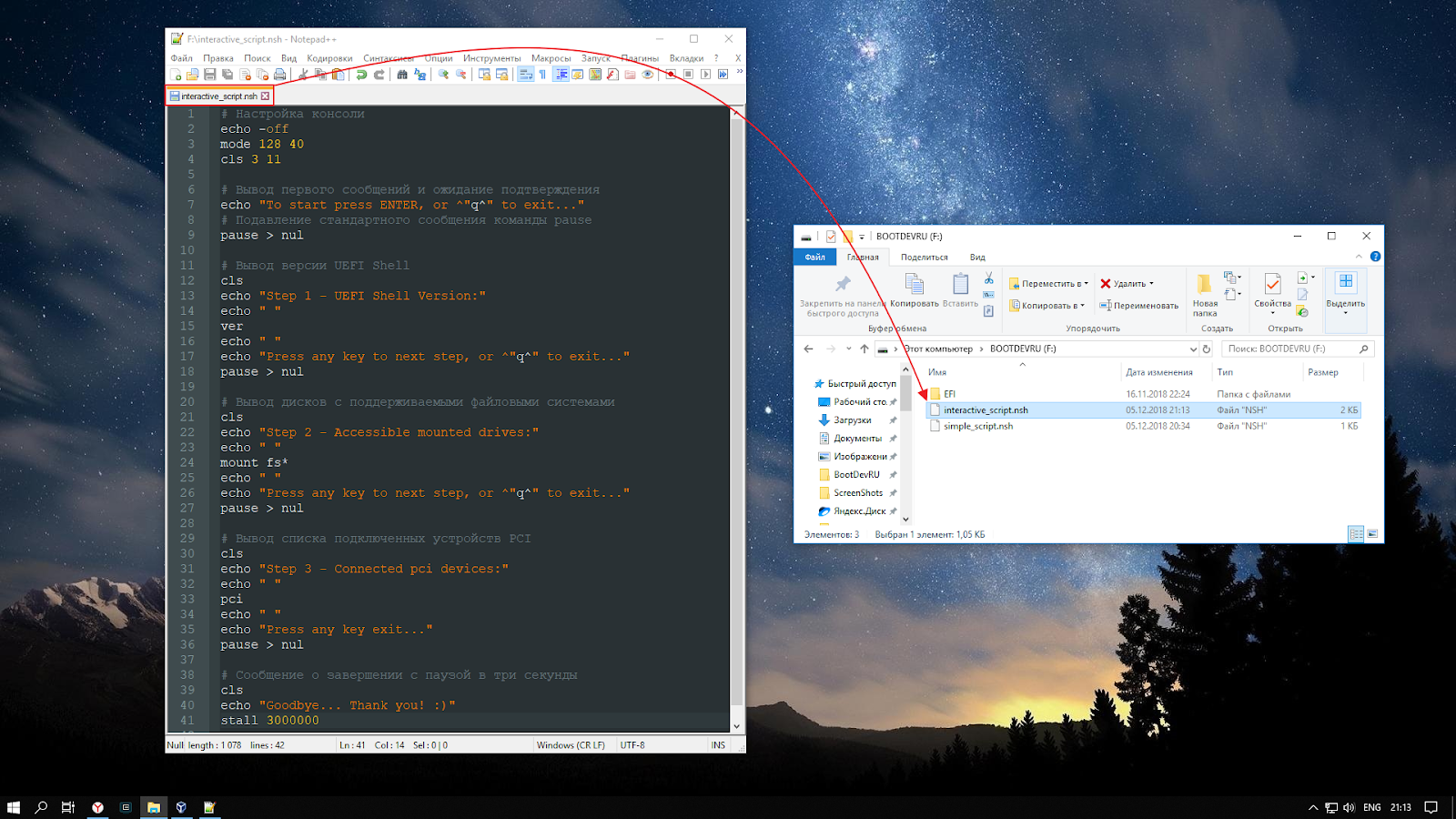Click the Cut scissors icon in Notepad++

tap(303, 75)
